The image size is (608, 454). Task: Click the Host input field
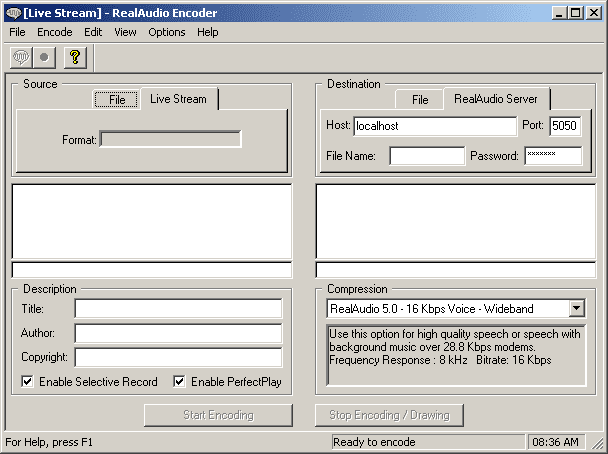pos(434,126)
